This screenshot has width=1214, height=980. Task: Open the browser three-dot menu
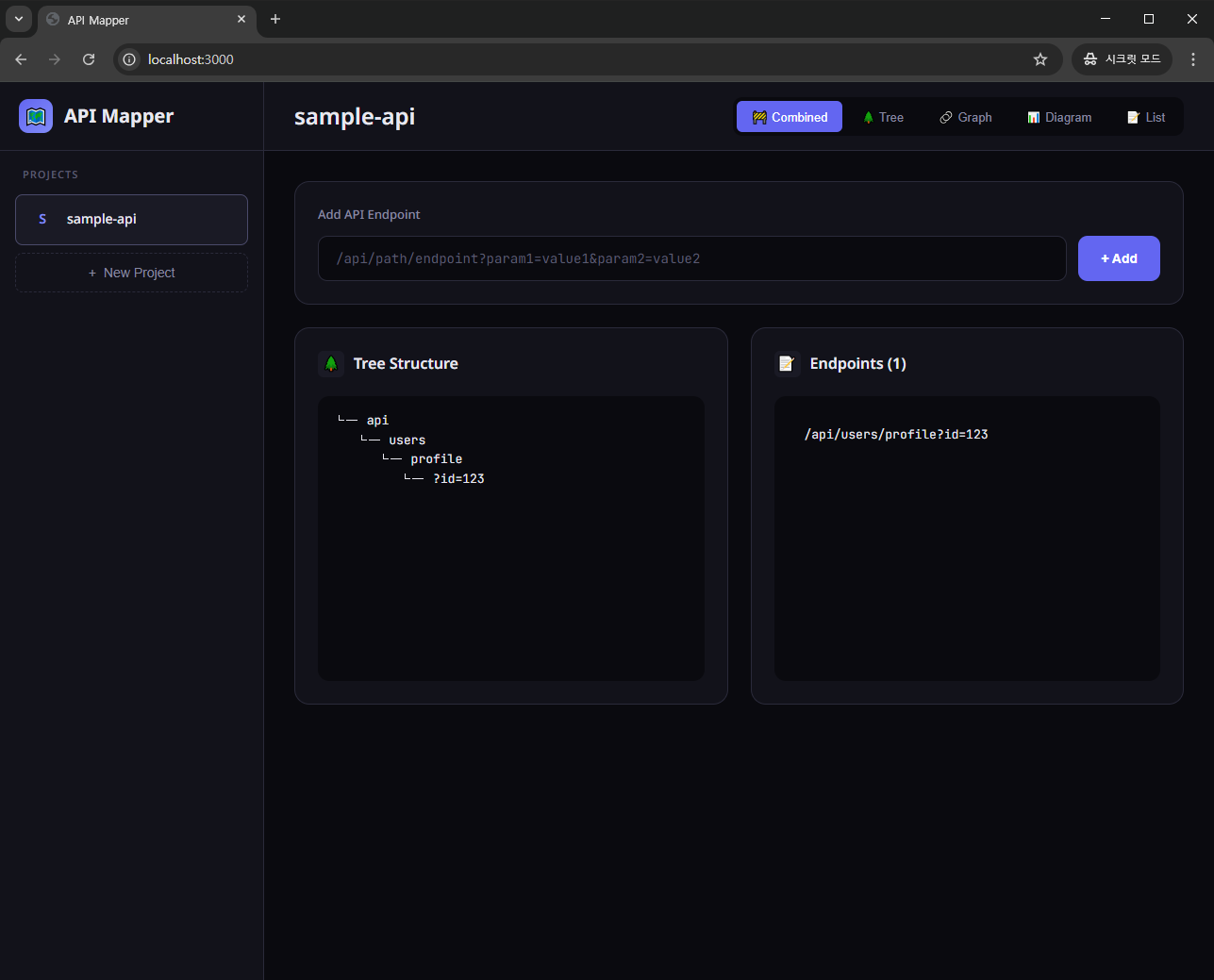tap(1193, 59)
